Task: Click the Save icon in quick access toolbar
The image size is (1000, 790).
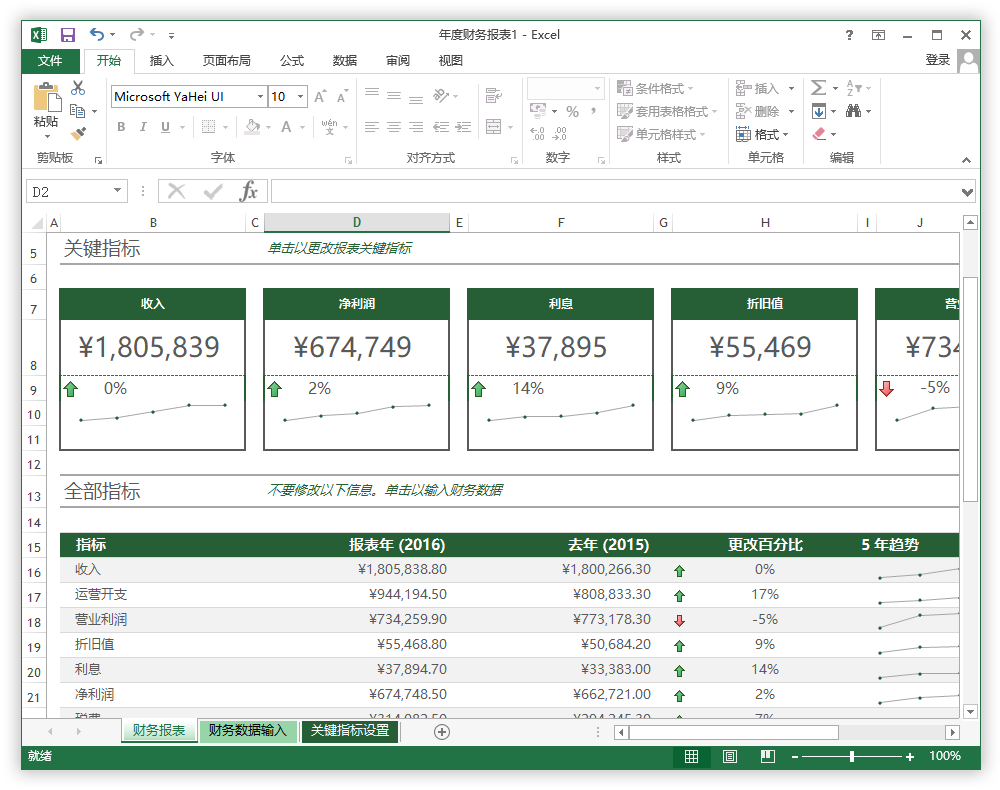Action: (68, 34)
